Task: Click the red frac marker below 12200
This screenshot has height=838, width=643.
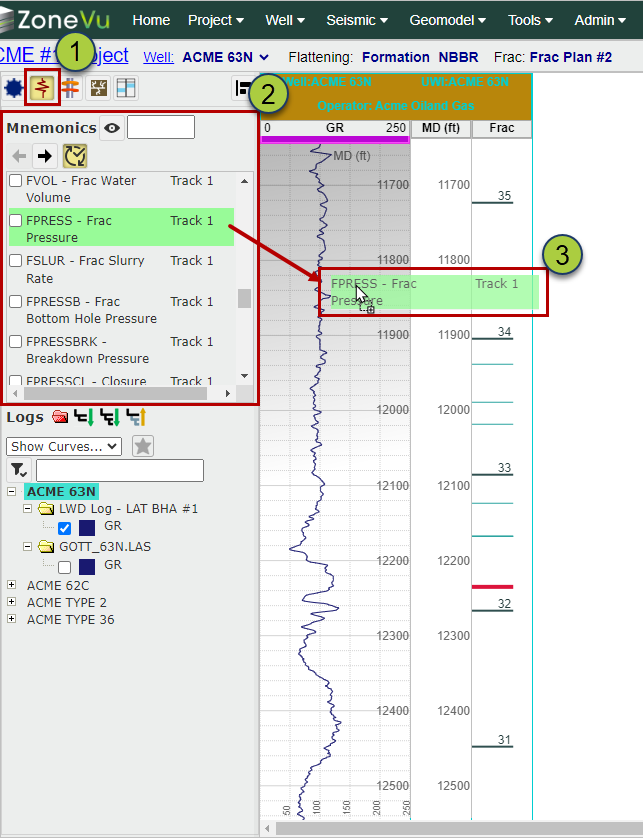Action: point(492,587)
